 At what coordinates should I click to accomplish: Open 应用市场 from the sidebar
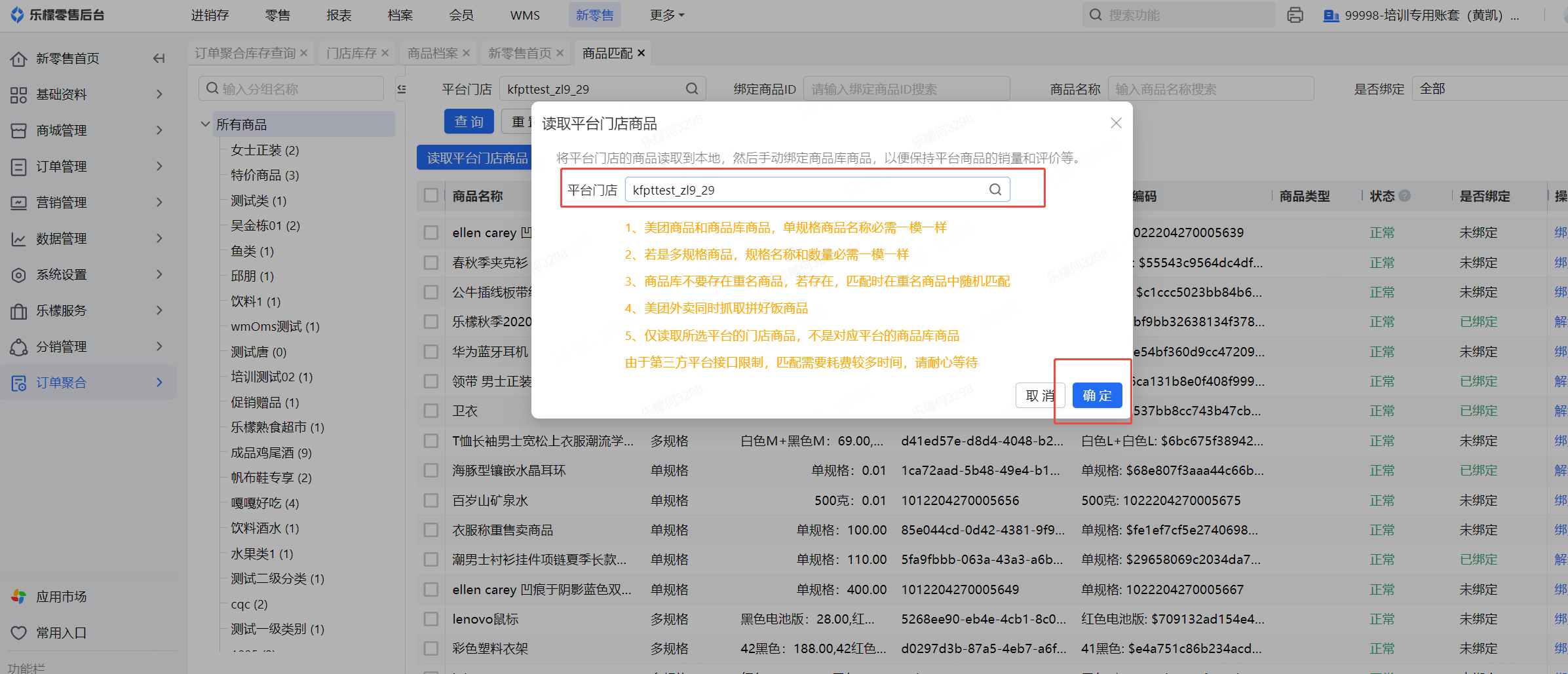(x=61, y=597)
